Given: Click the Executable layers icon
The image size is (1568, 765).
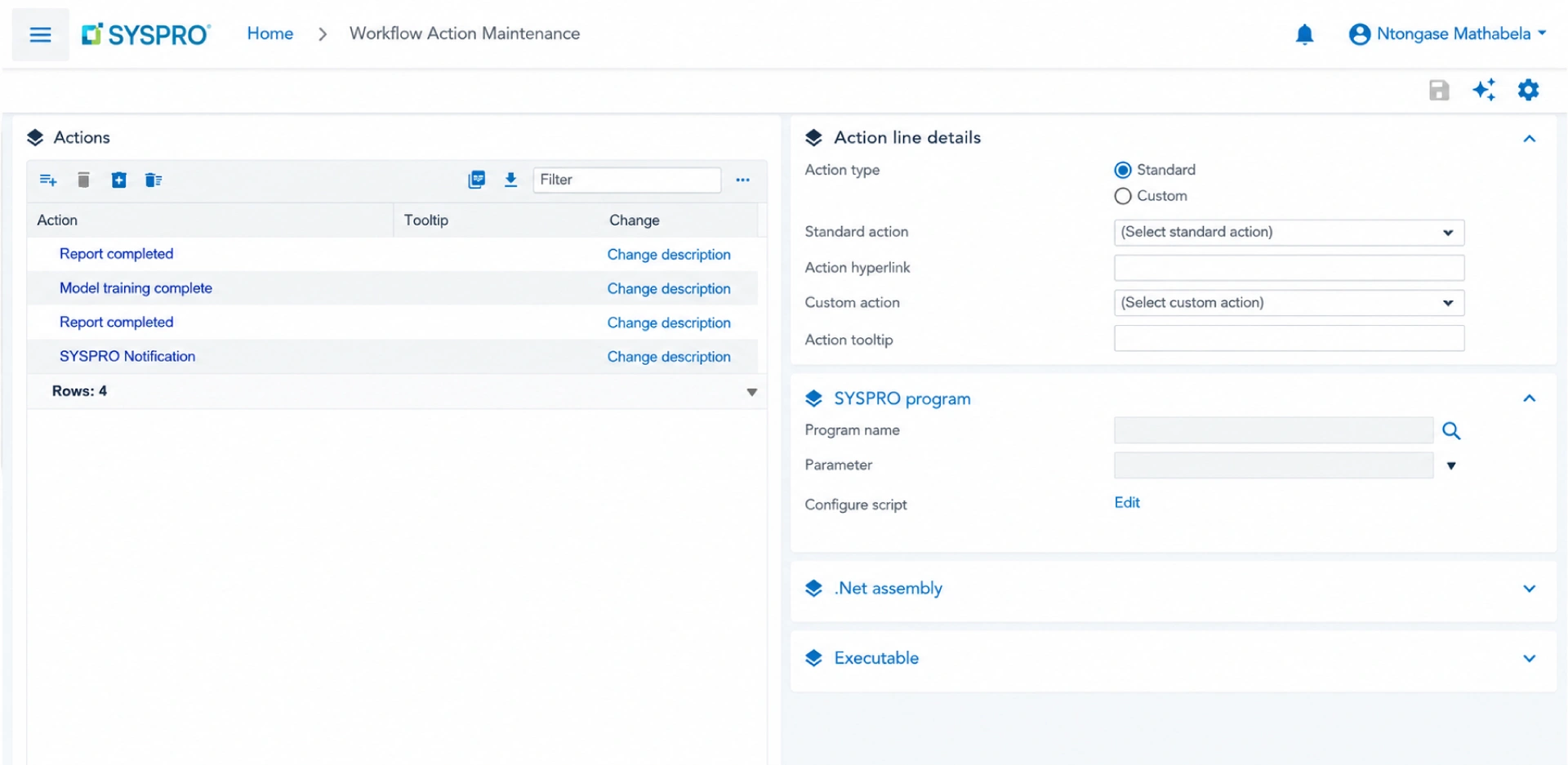Looking at the screenshot, I should coord(813,658).
